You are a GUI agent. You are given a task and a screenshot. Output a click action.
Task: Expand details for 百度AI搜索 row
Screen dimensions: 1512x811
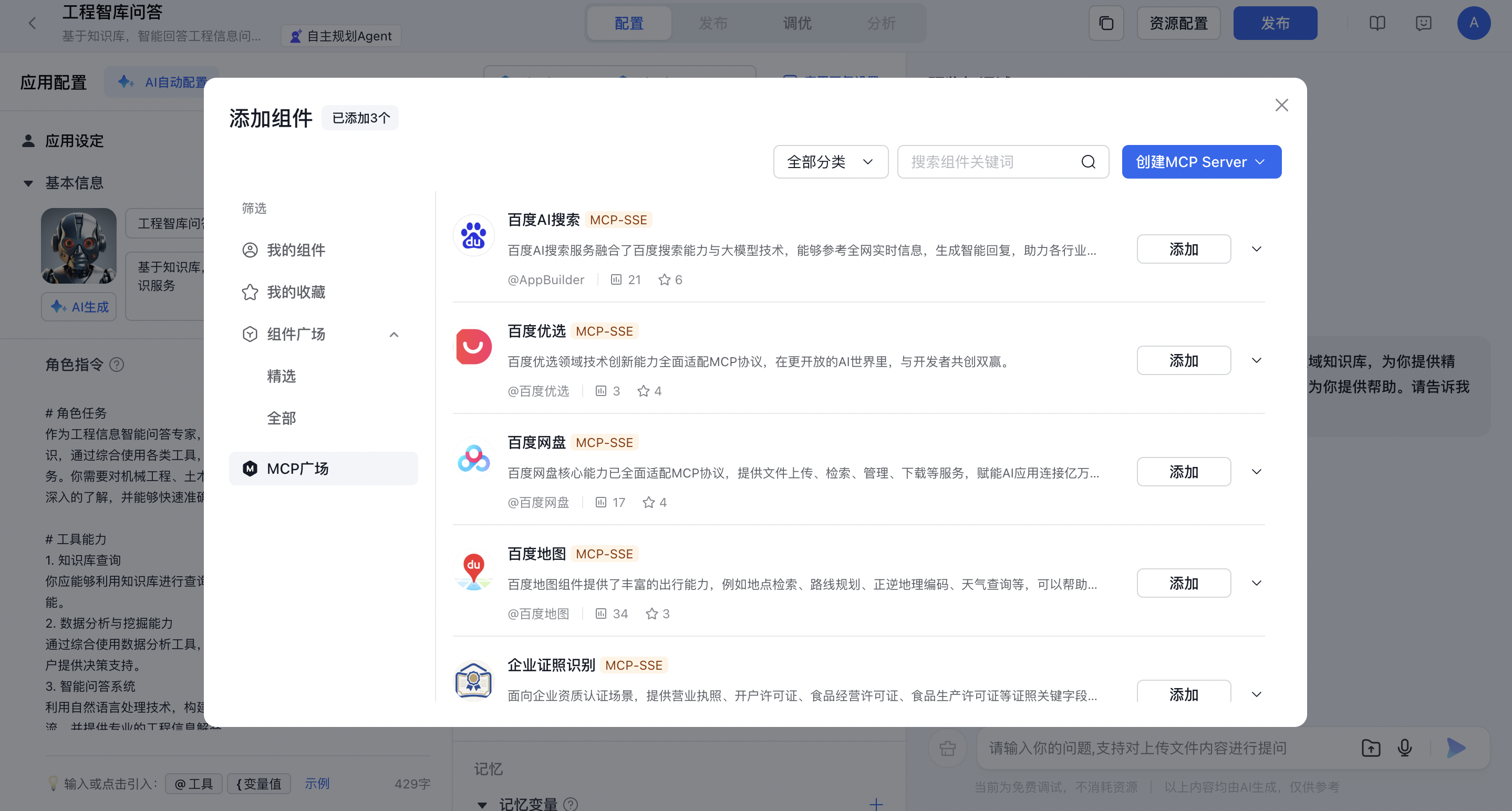tap(1256, 249)
